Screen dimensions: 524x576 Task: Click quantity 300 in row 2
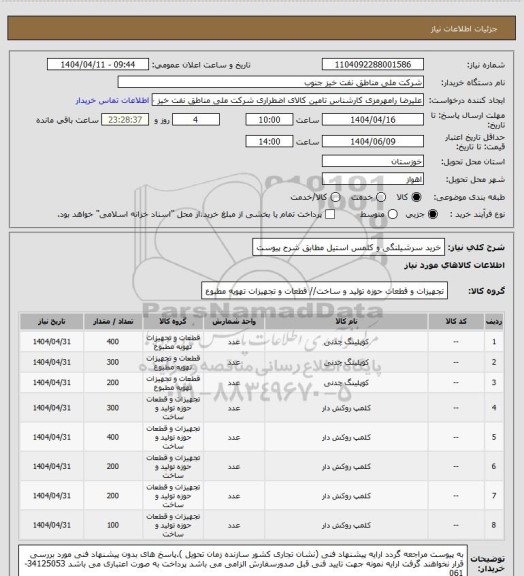pos(113,362)
